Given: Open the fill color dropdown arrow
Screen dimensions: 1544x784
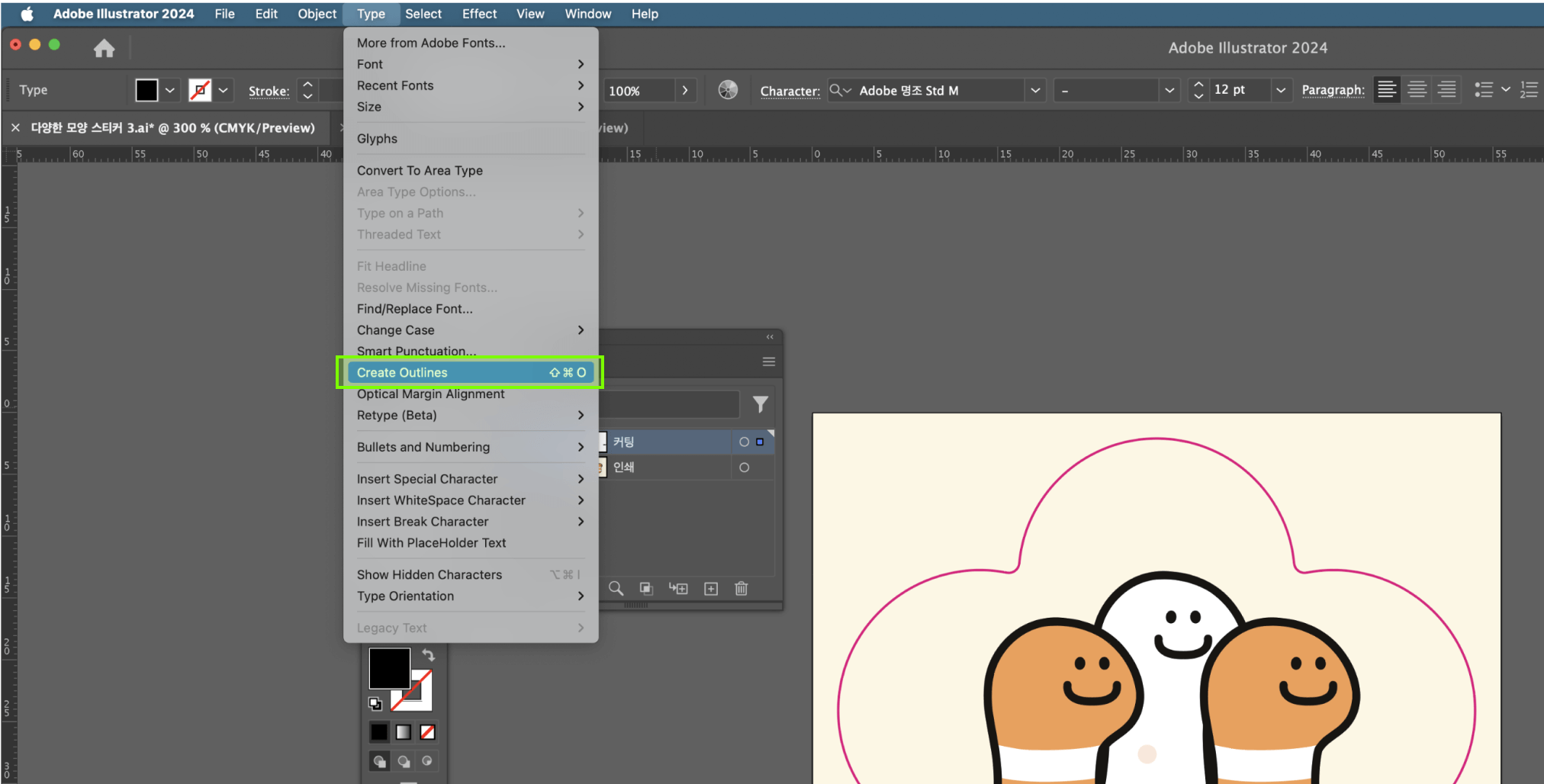Looking at the screenshot, I should (170, 90).
